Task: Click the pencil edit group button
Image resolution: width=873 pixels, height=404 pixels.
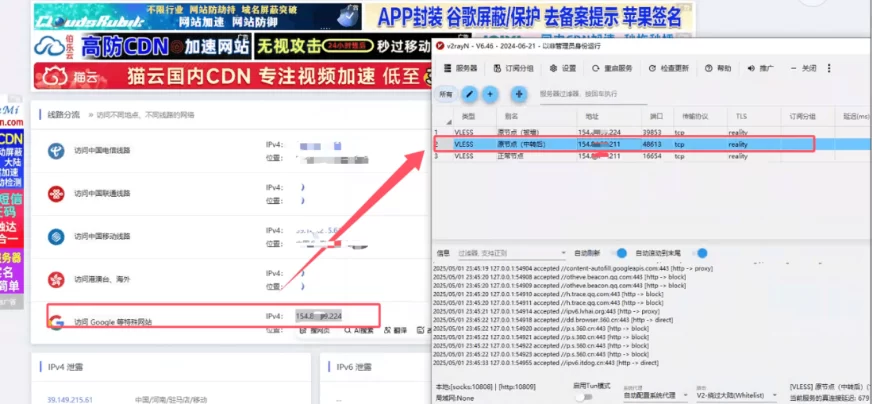Action: [469, 95]
